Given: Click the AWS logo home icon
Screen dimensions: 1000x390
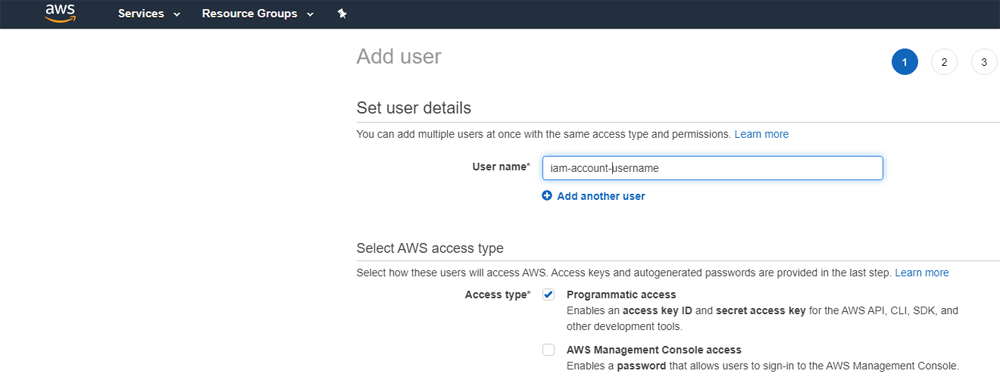Looking at the screenshot, I should [x=61, y=13].
